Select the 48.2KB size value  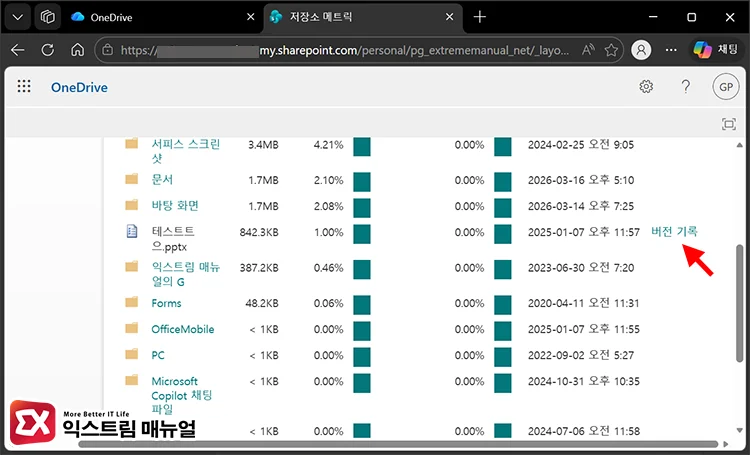point(262,303)
